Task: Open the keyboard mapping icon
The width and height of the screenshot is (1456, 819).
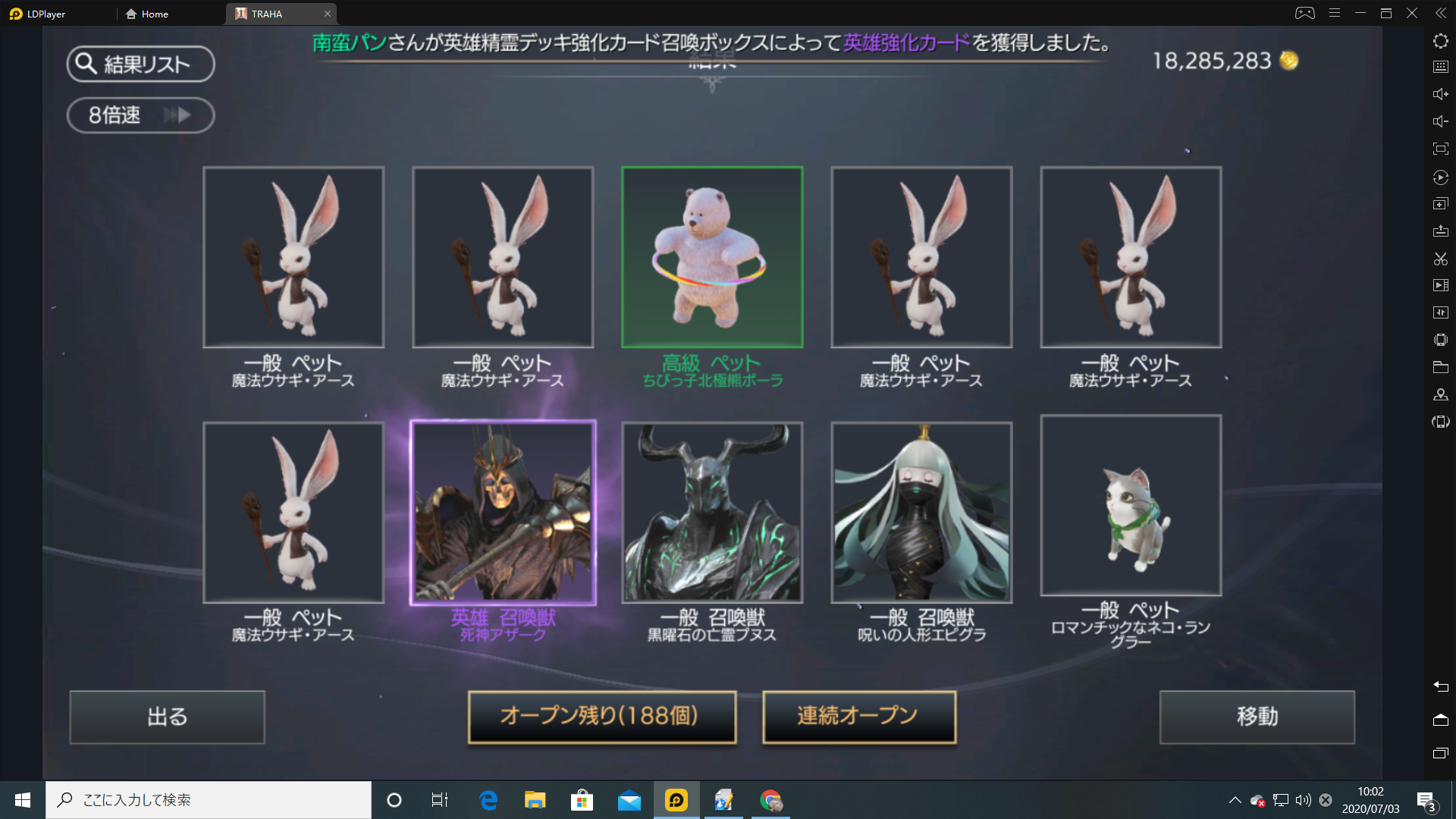Action: [x=1441, y=67]
